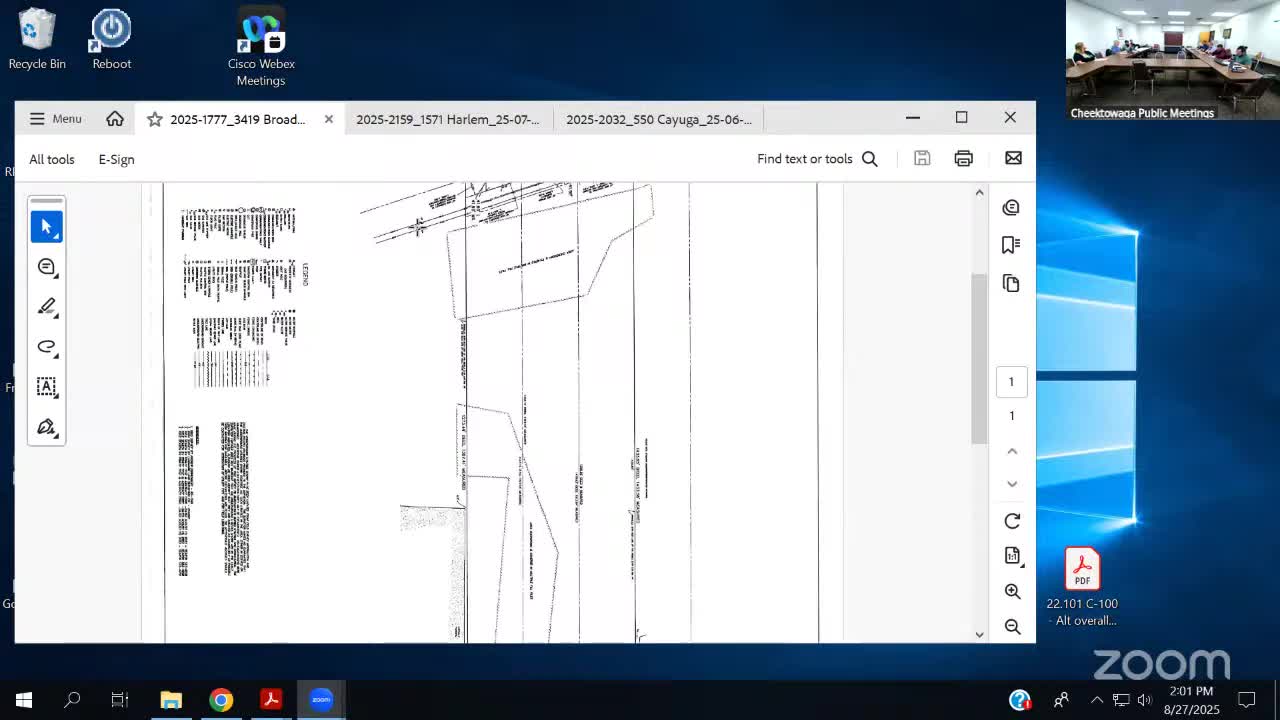Share the file by email icon
The image size is (1280, 720).
point(1013,159)
